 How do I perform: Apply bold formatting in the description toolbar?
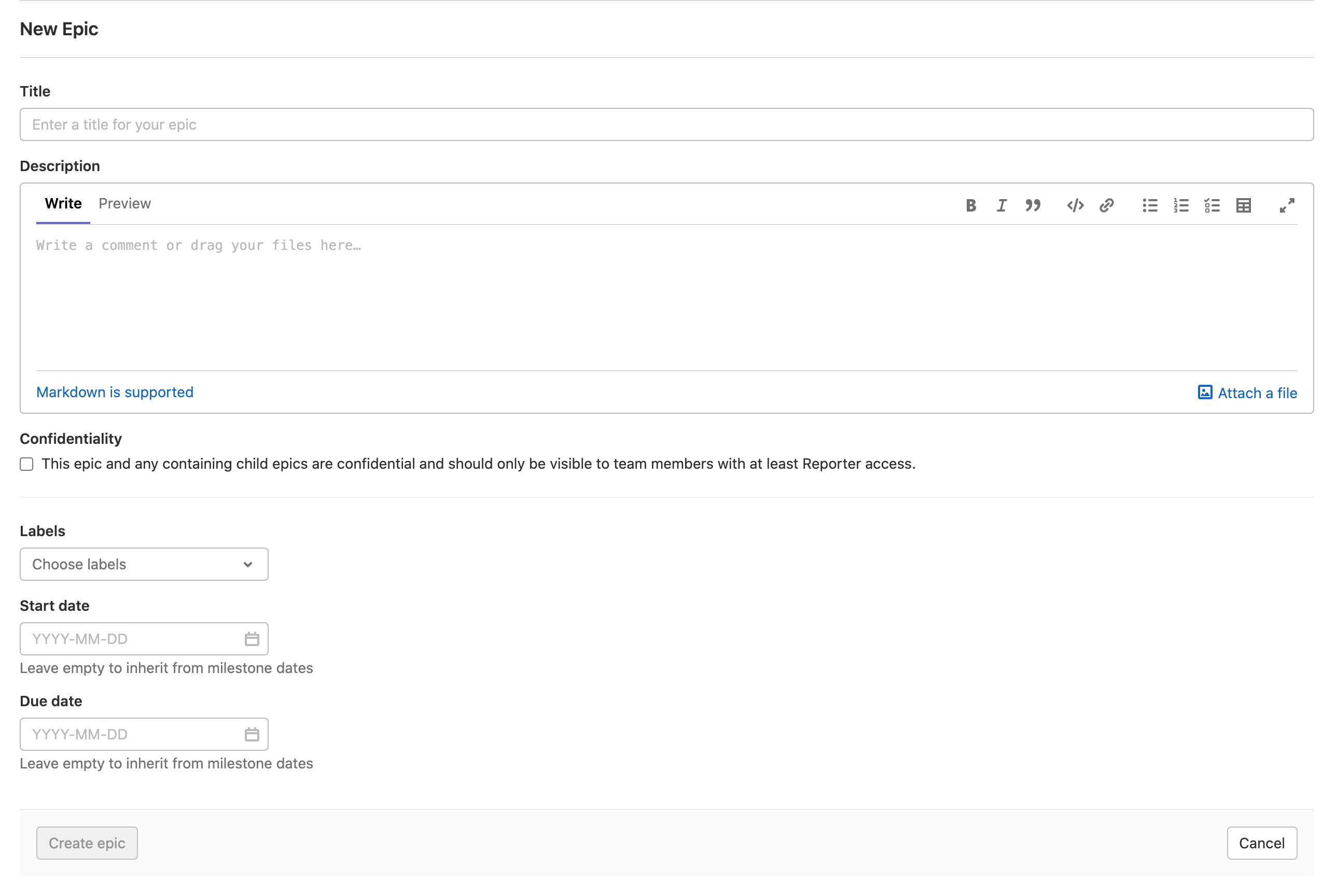point(970,205)
